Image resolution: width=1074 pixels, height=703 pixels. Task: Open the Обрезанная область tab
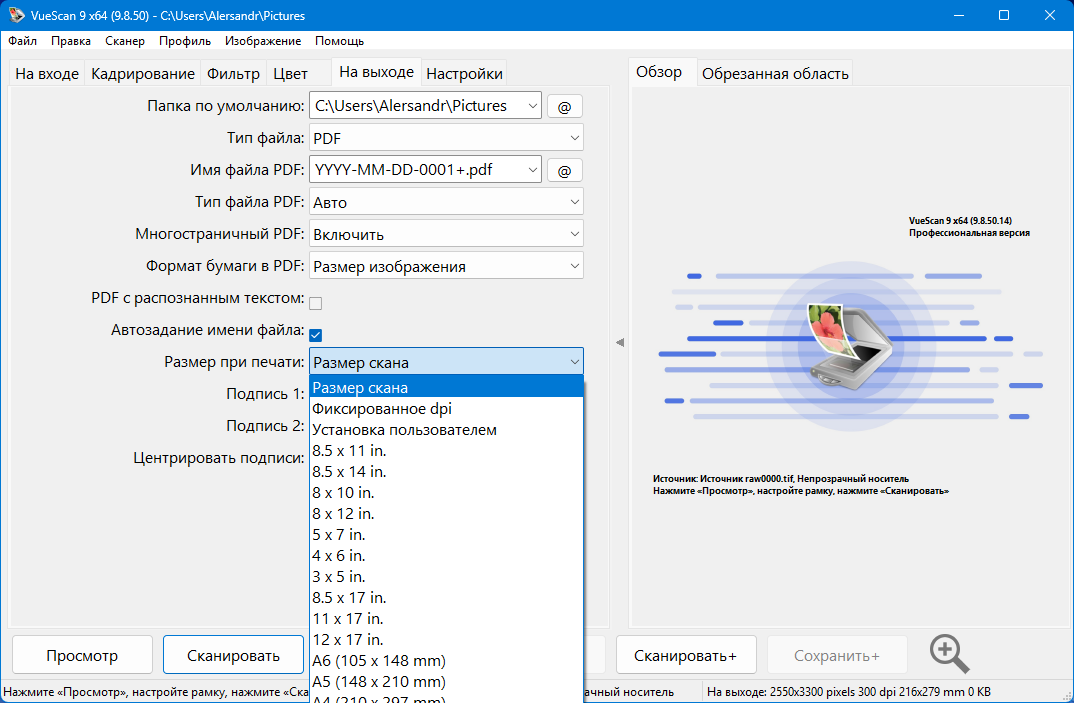click(775, 74)
